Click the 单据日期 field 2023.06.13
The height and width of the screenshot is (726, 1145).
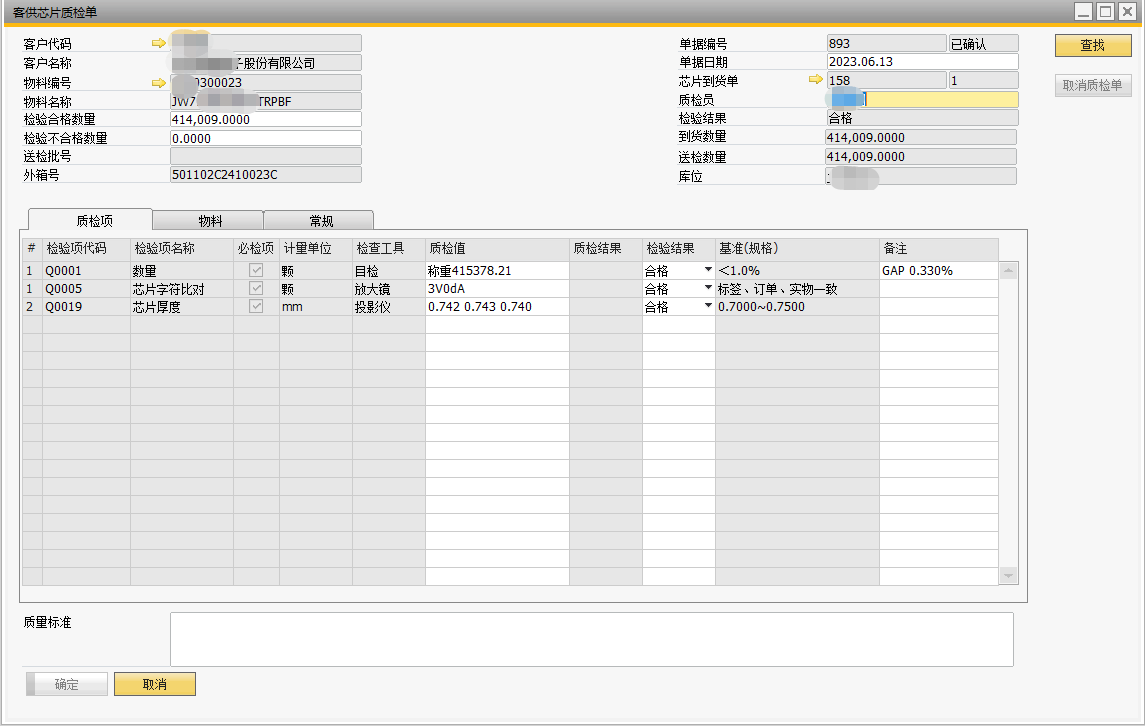pos(922,61)
